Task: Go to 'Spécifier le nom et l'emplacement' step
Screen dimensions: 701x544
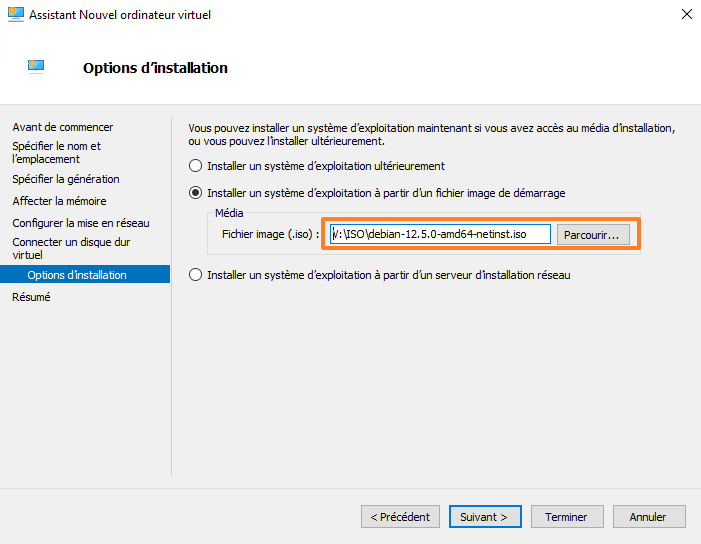Action: 56,152
